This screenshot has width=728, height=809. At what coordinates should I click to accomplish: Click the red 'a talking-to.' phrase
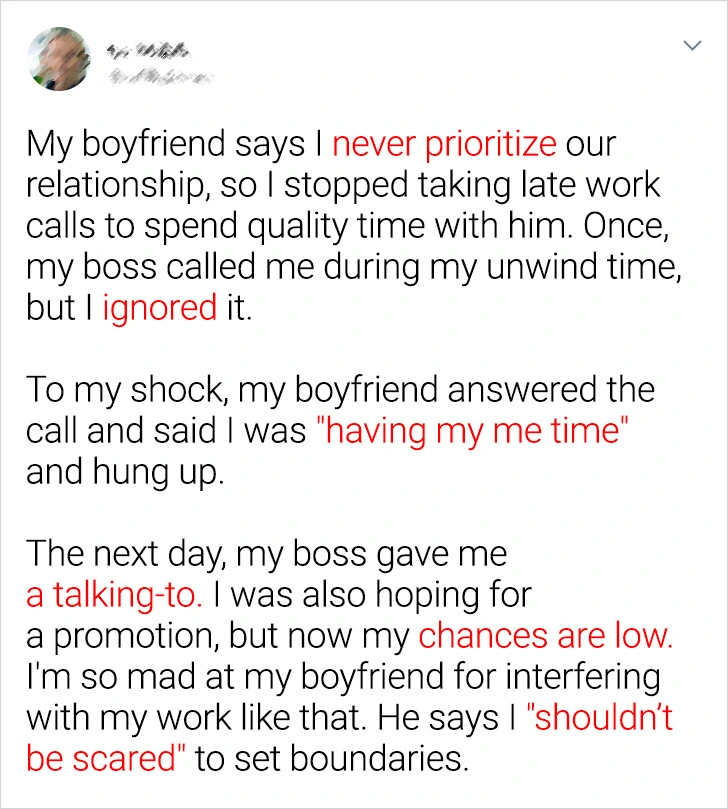tap(115, 594)
